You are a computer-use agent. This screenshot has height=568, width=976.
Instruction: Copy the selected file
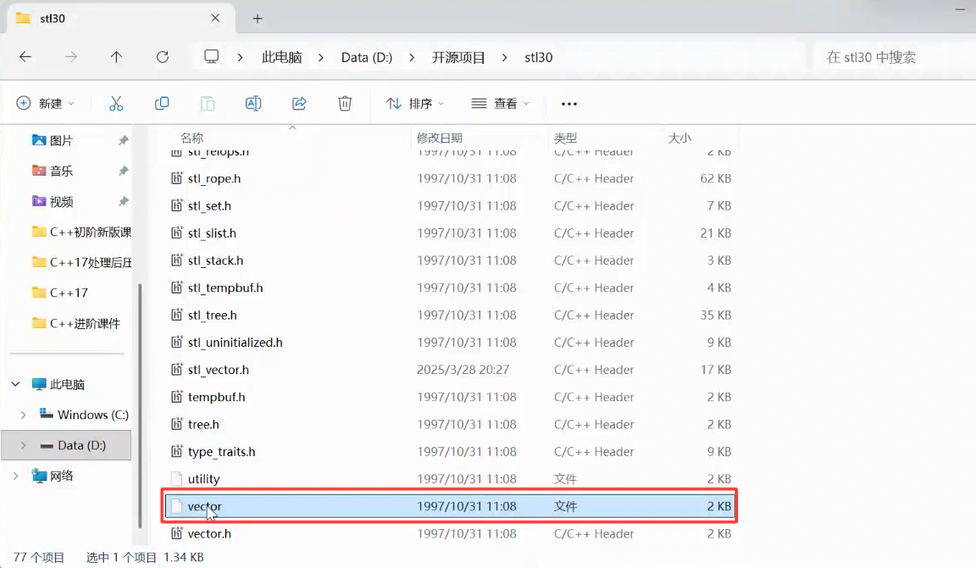point(162,103)
